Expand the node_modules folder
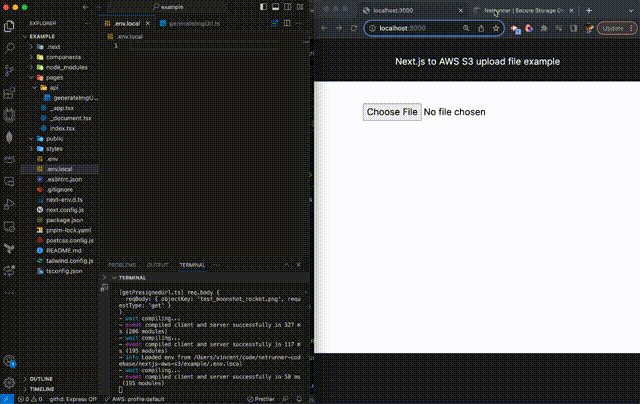 (x=31, y=67)
